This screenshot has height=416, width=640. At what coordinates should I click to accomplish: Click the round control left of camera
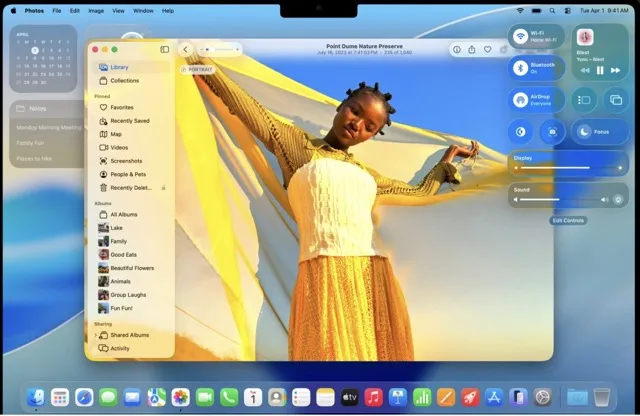coord(520,132)
